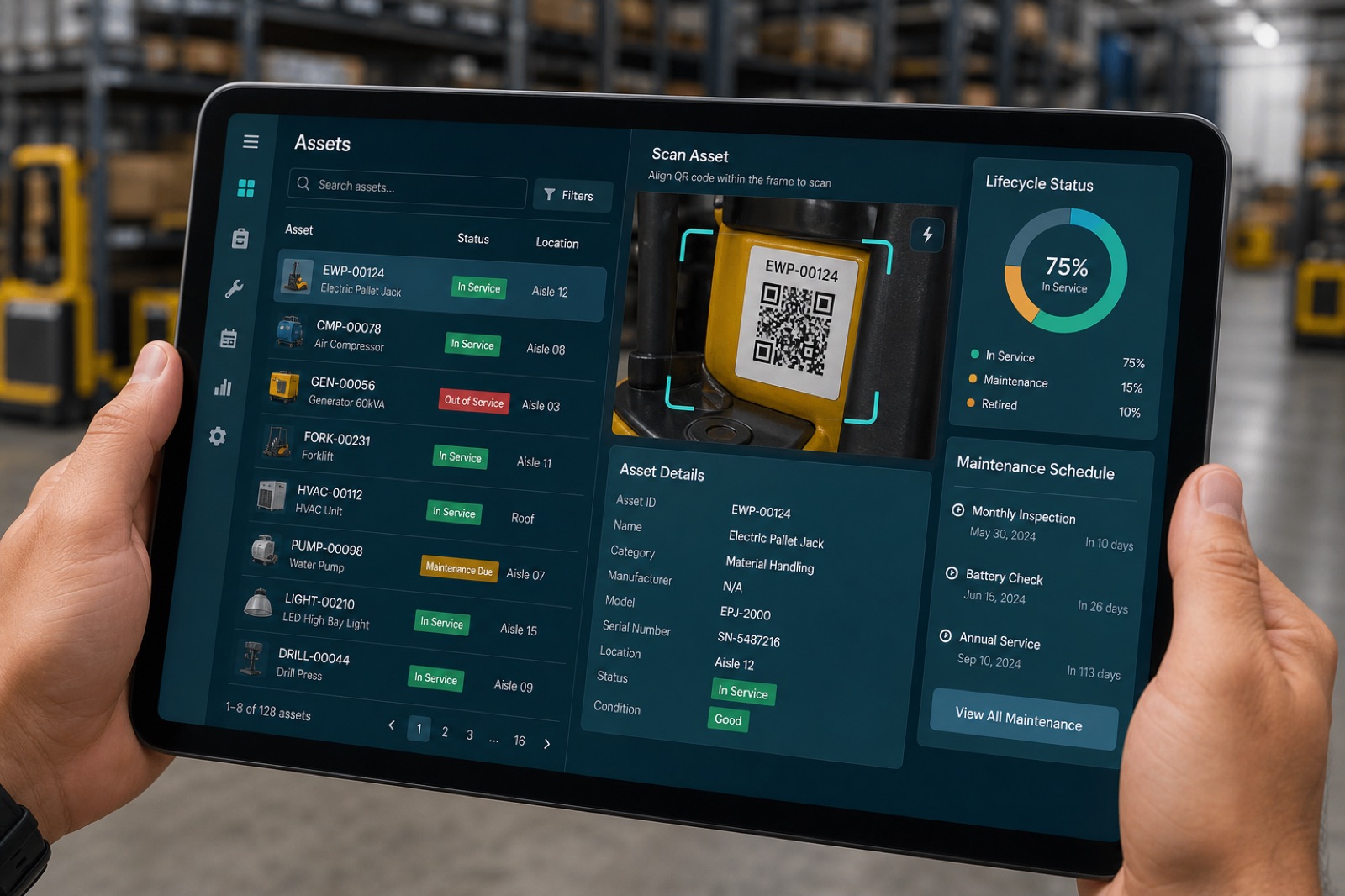The height and width of the screenshot is (896, 1345).
Task: Open the calendar icon in sidebar
Action: (x=229, y=338)
